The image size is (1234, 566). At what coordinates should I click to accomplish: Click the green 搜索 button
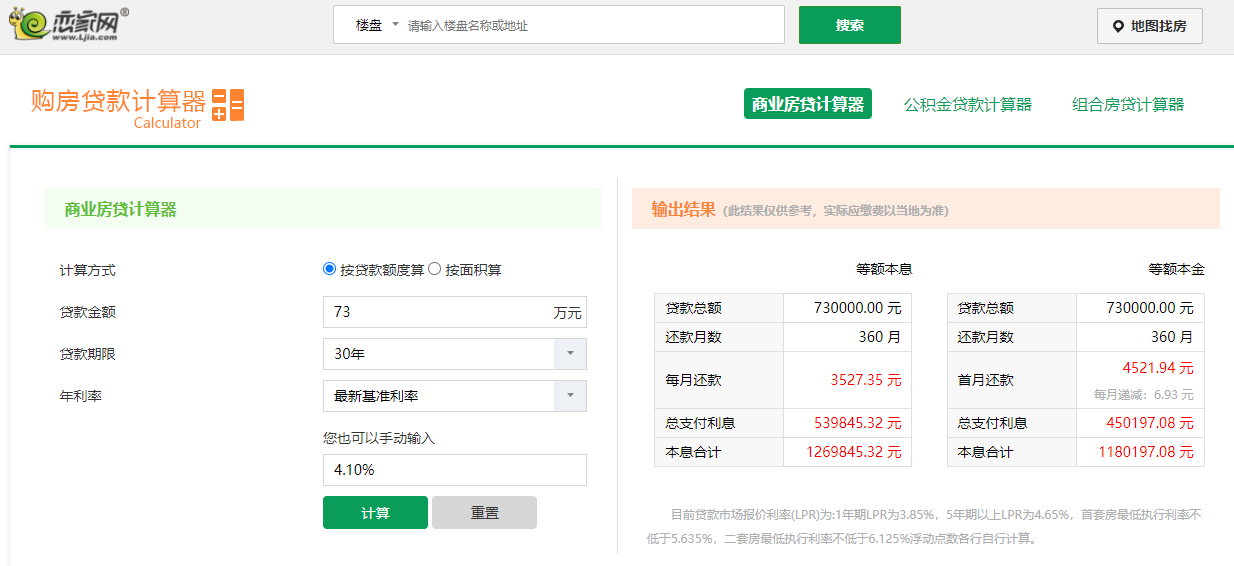pos(850,25)
